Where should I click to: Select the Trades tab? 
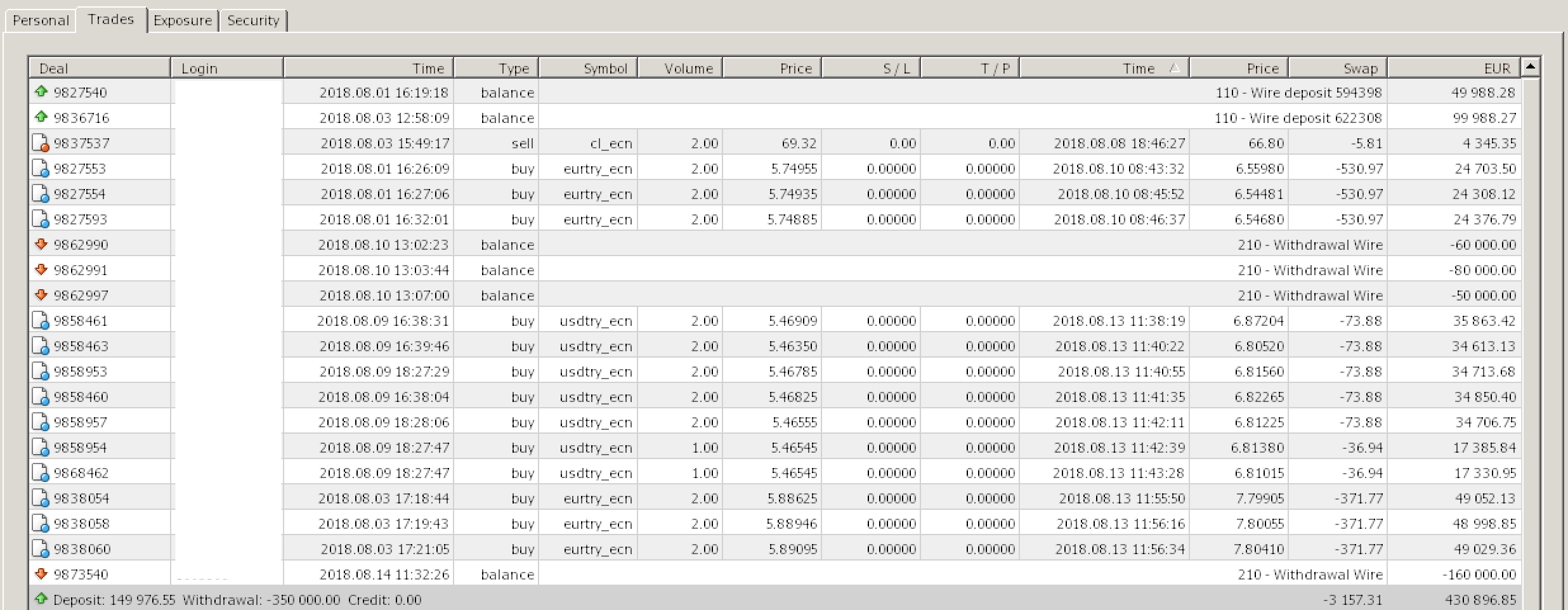[x=111, y=19]
